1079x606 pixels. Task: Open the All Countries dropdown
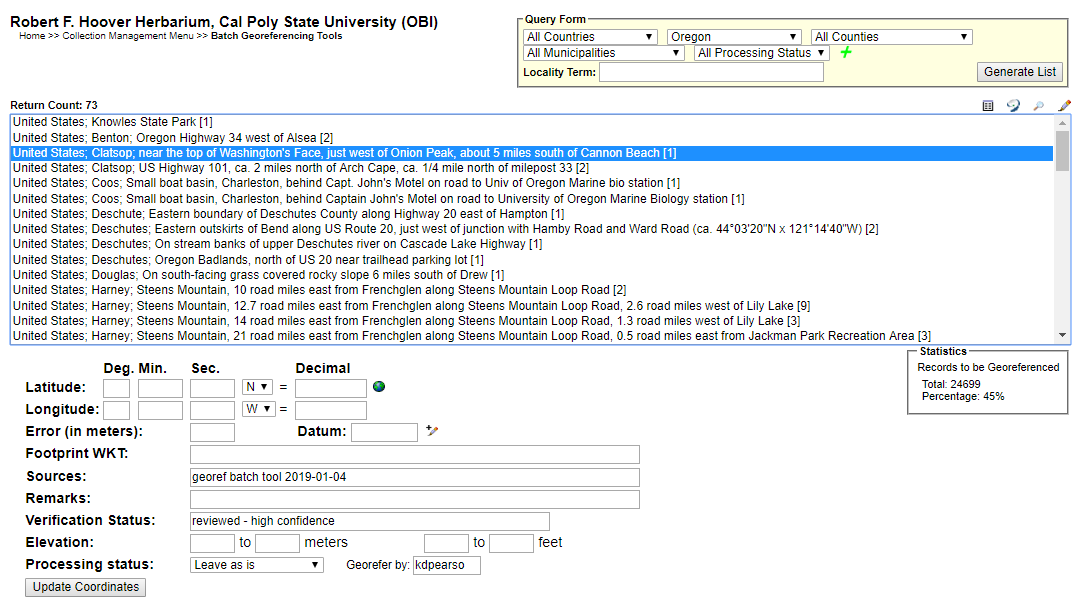tap(590, 37)
